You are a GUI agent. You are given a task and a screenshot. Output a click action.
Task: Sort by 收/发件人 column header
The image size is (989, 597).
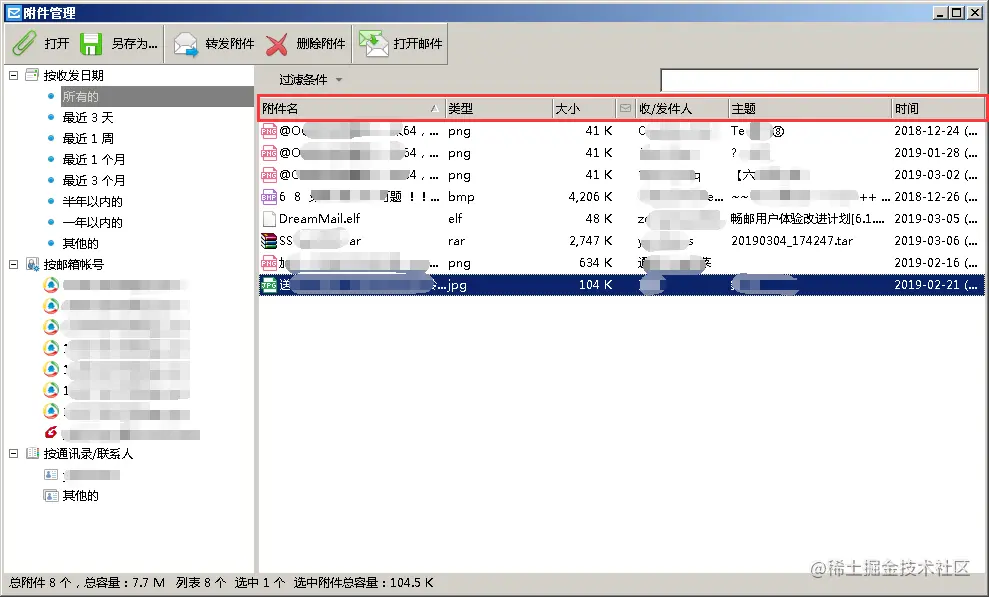[682, 108]
